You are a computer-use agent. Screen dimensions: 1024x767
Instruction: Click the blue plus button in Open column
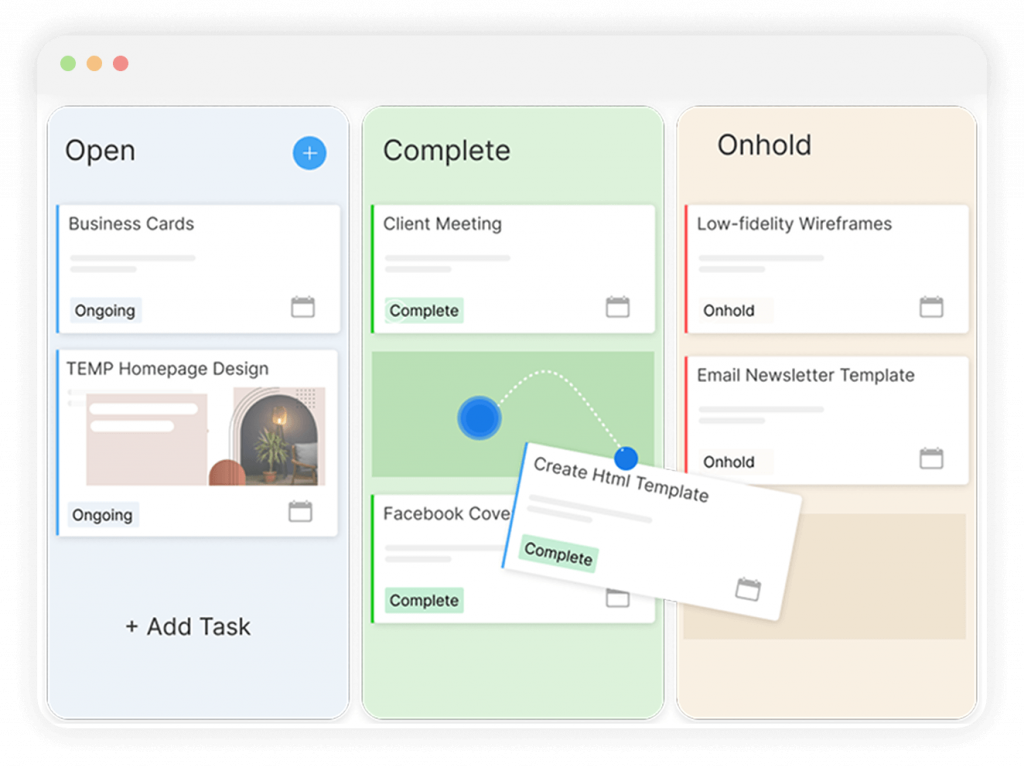coord(309,153)
